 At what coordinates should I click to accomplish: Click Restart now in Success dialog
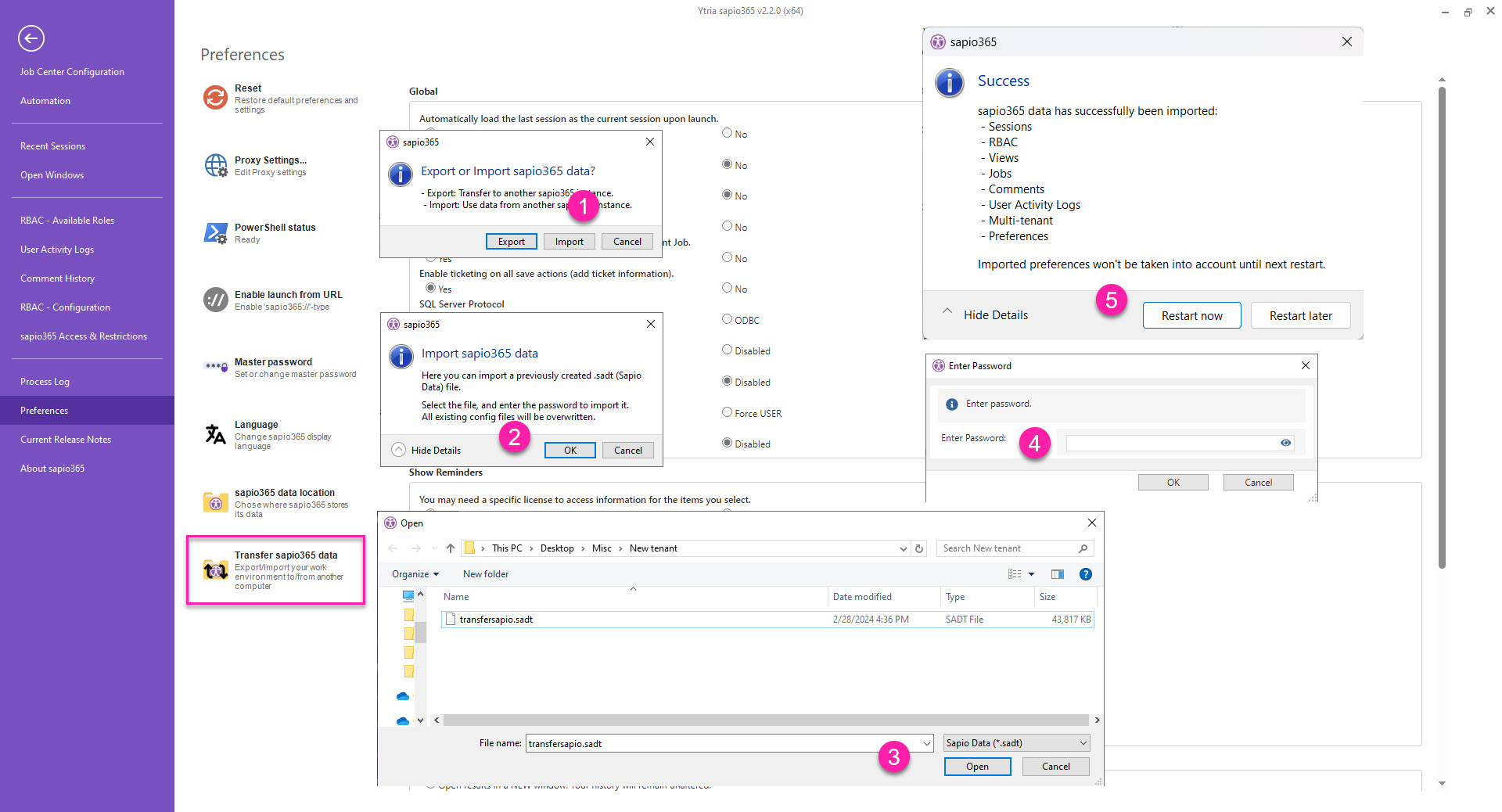[x=1191, y=315]
